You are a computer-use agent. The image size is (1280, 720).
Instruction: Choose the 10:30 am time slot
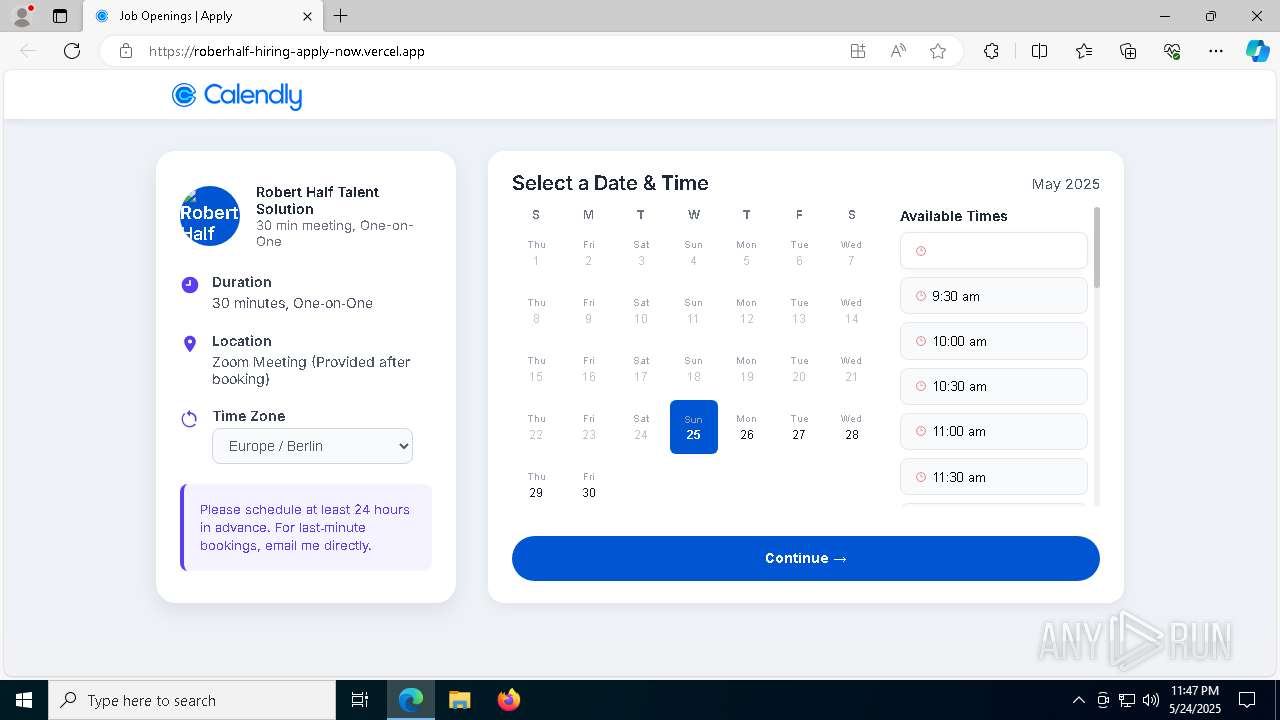click(x=994, y=386)
